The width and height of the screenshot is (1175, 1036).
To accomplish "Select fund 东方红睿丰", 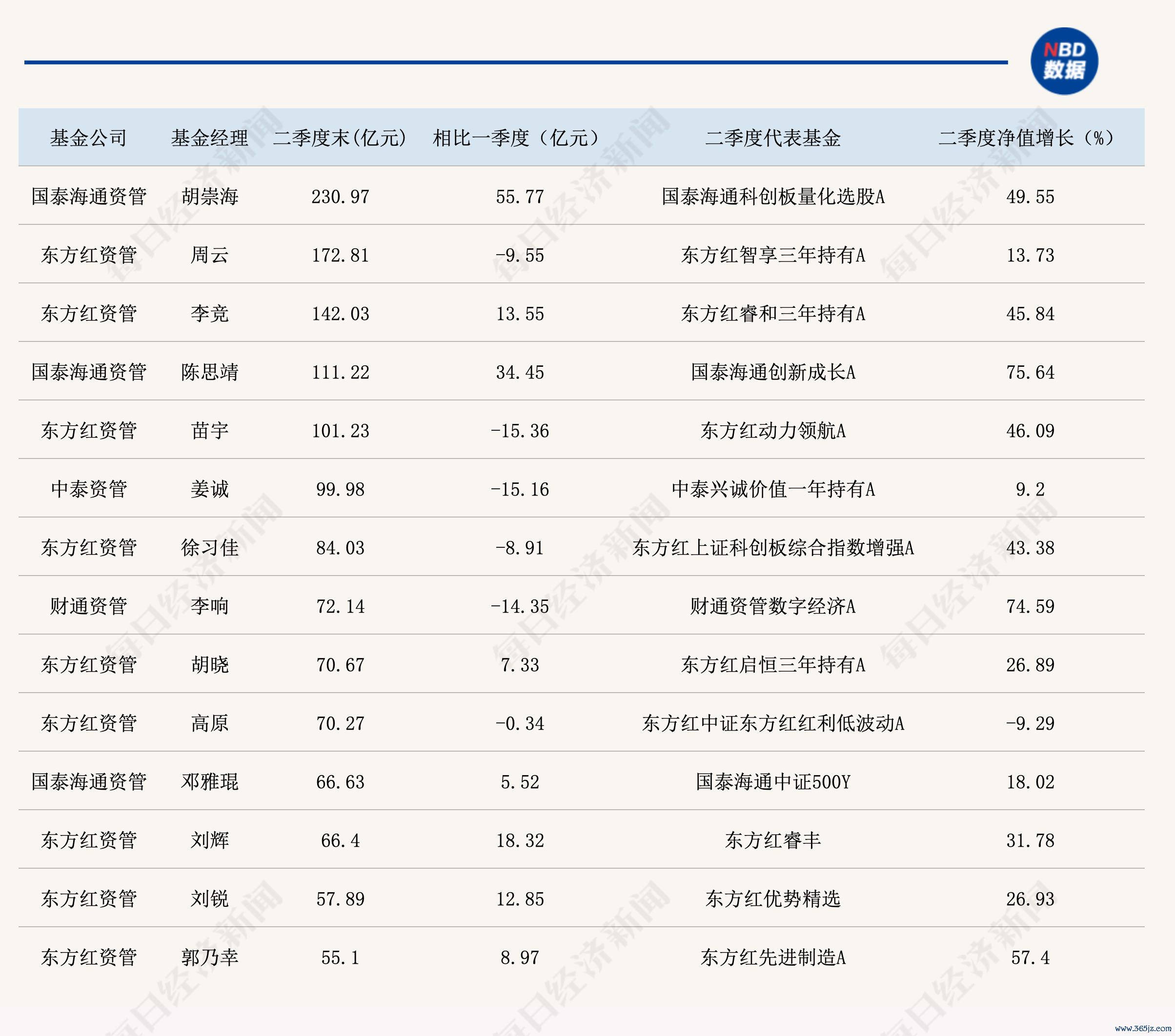I will pyautogui.click(x=772, y=841).
